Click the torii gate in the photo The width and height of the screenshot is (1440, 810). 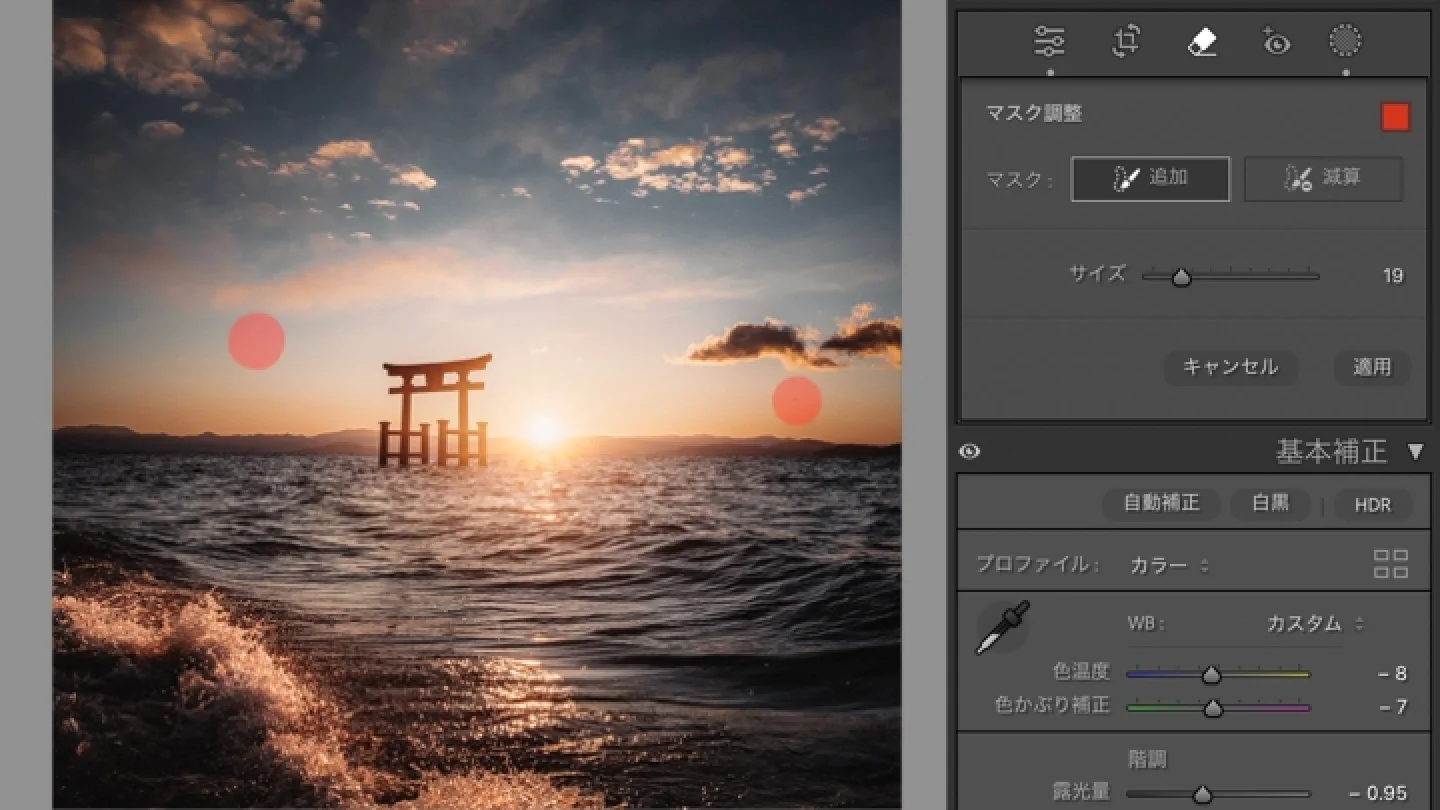[x=435, y=410]
